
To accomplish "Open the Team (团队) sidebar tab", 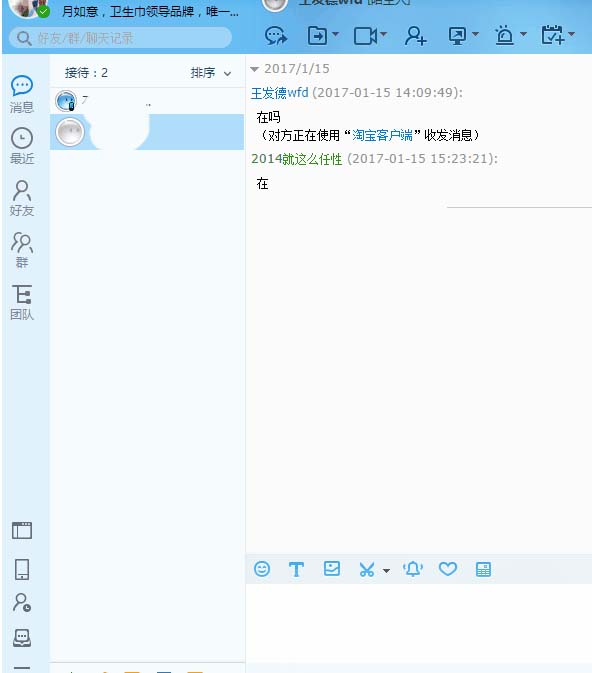I will [21, 302].
